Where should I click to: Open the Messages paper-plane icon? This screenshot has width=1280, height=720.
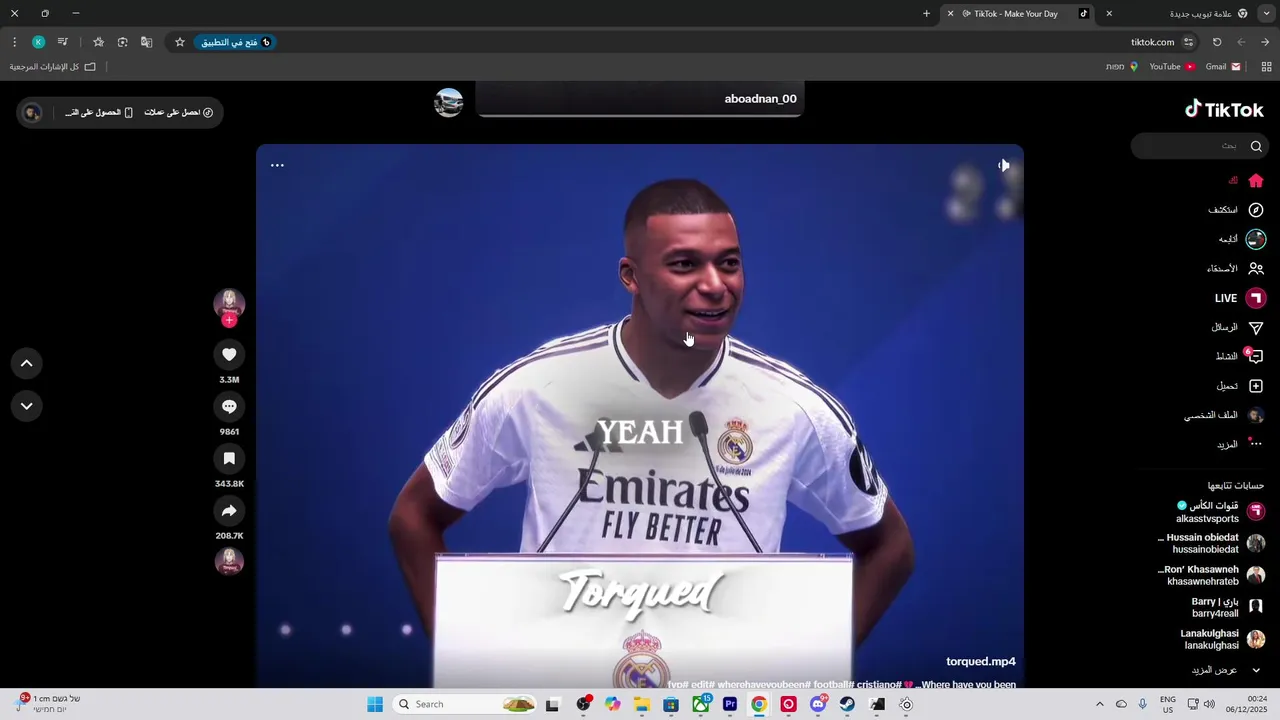[1256, 327]
